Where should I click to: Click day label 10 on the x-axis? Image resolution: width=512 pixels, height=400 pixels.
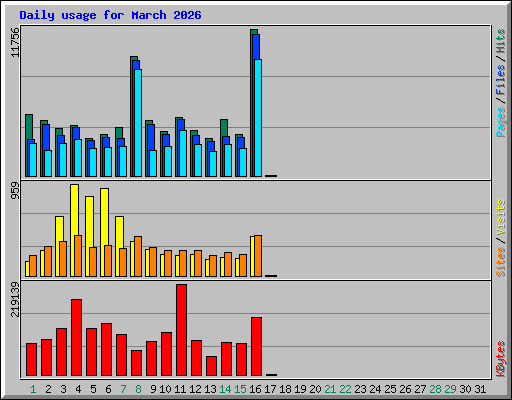[x=165, y=389]
